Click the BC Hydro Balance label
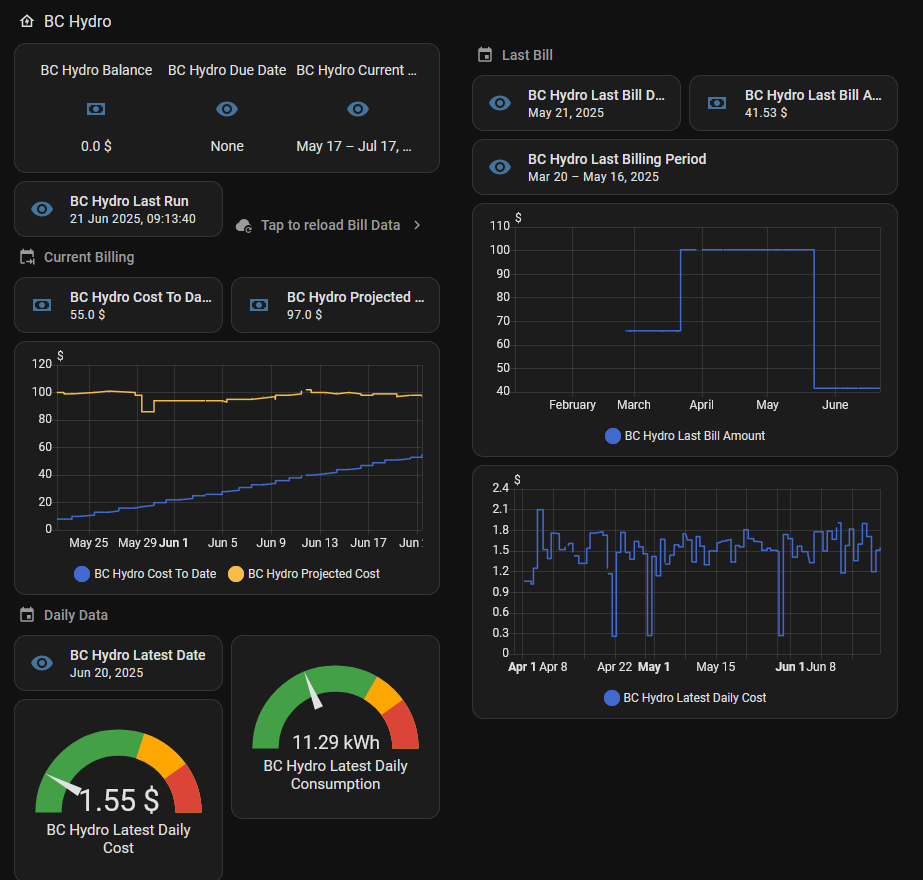This screenshot has height=880, width=923. point(97,71)
